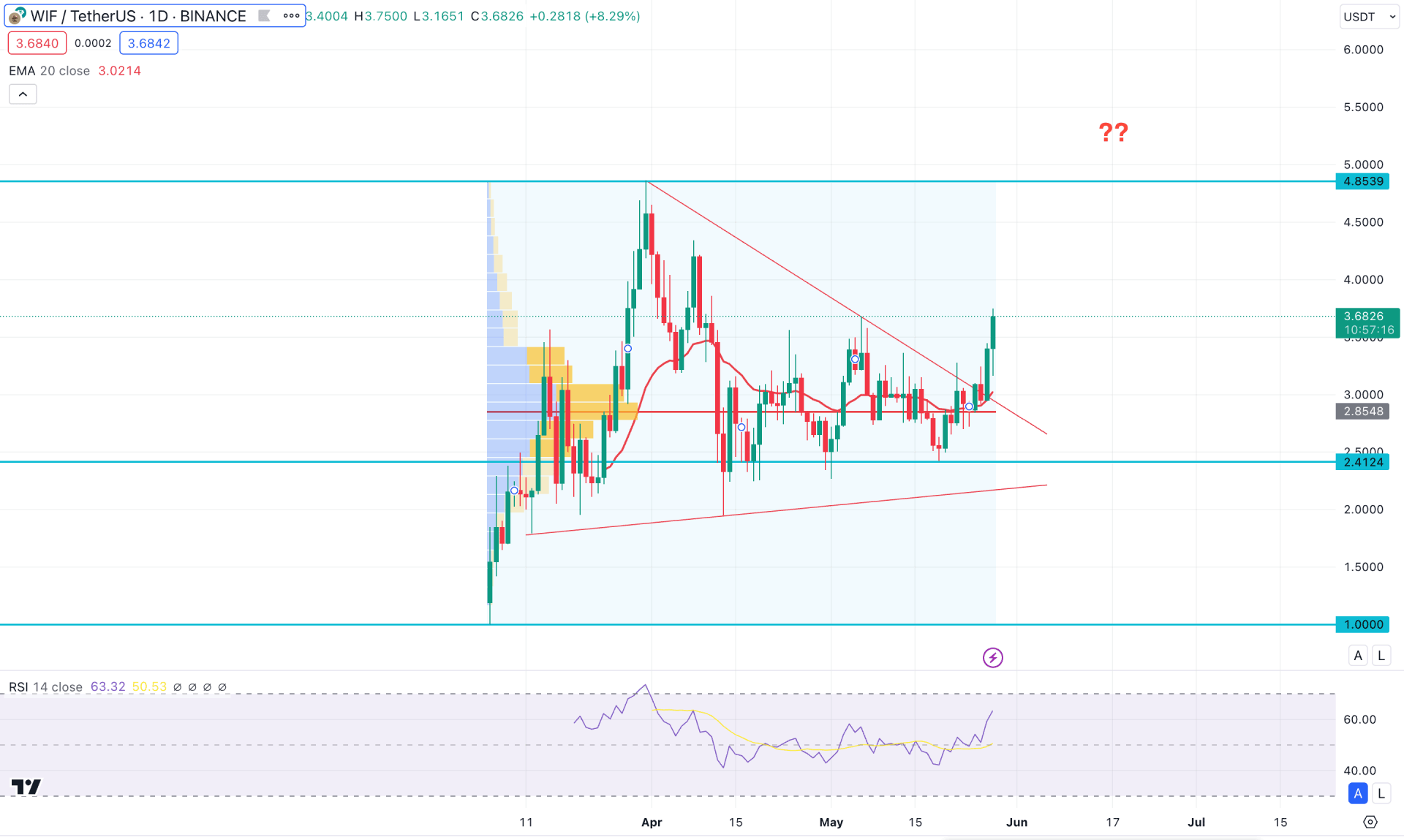Click the circle marker near 2.2 in March

514,491
